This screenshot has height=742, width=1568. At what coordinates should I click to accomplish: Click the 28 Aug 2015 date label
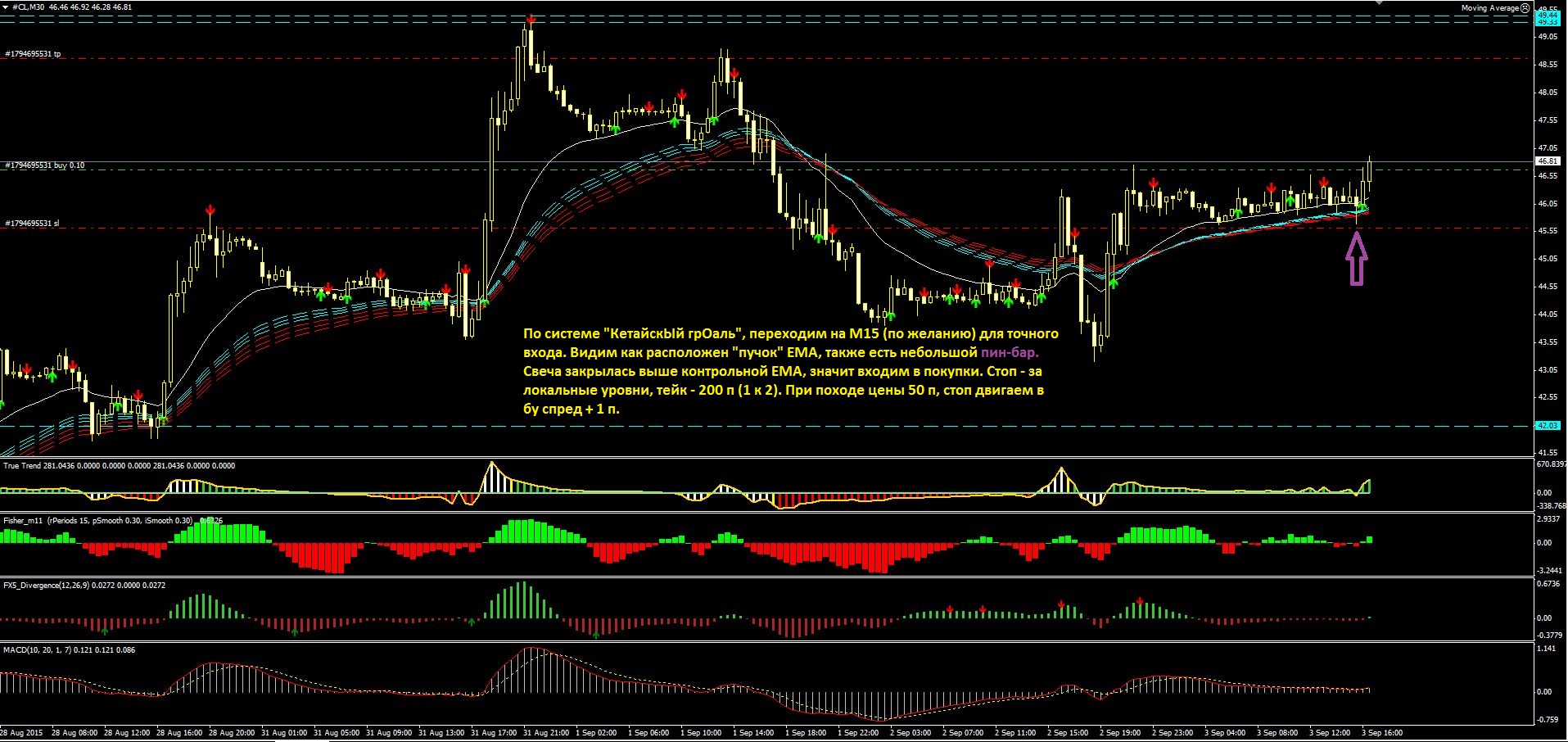(21, 733)
